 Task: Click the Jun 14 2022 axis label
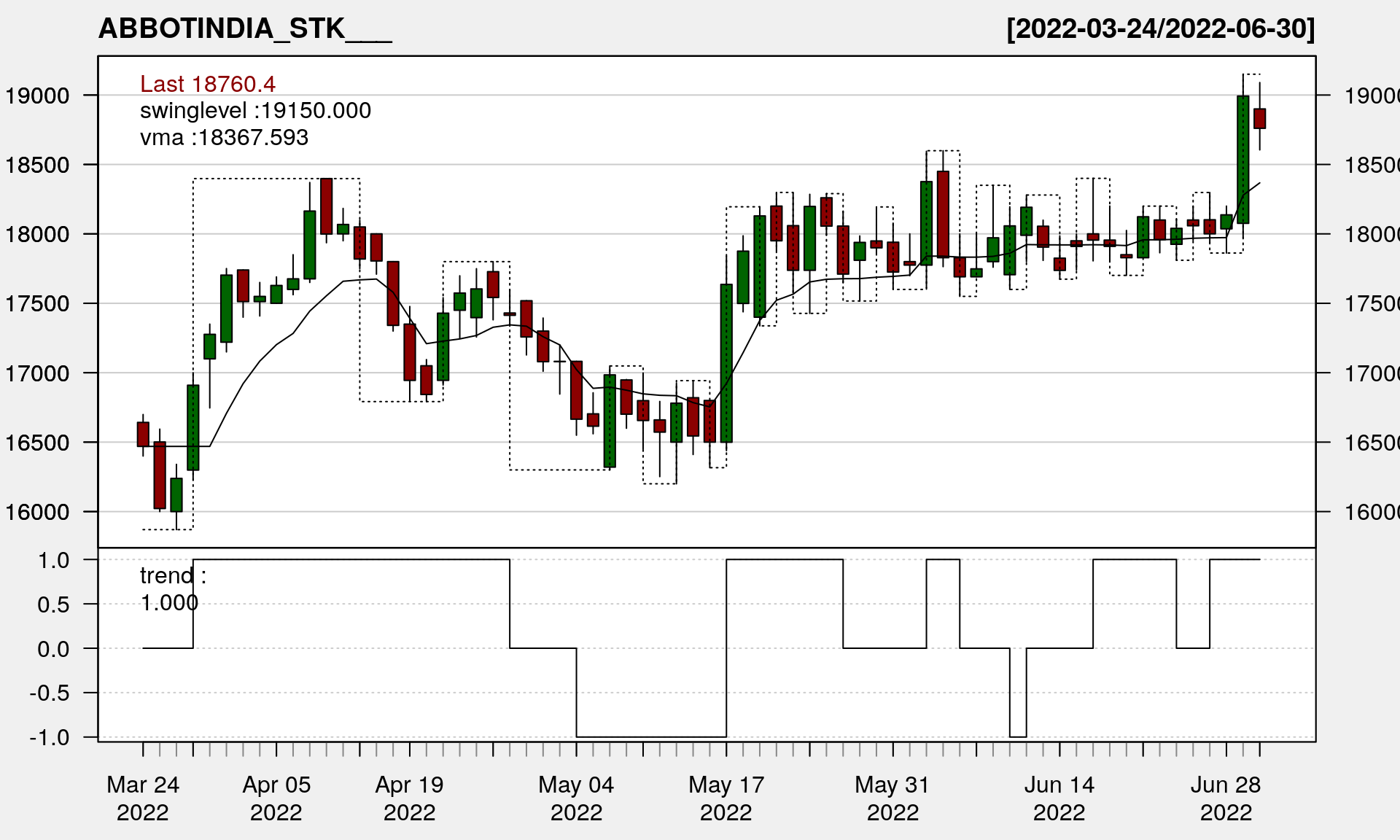1059,798
